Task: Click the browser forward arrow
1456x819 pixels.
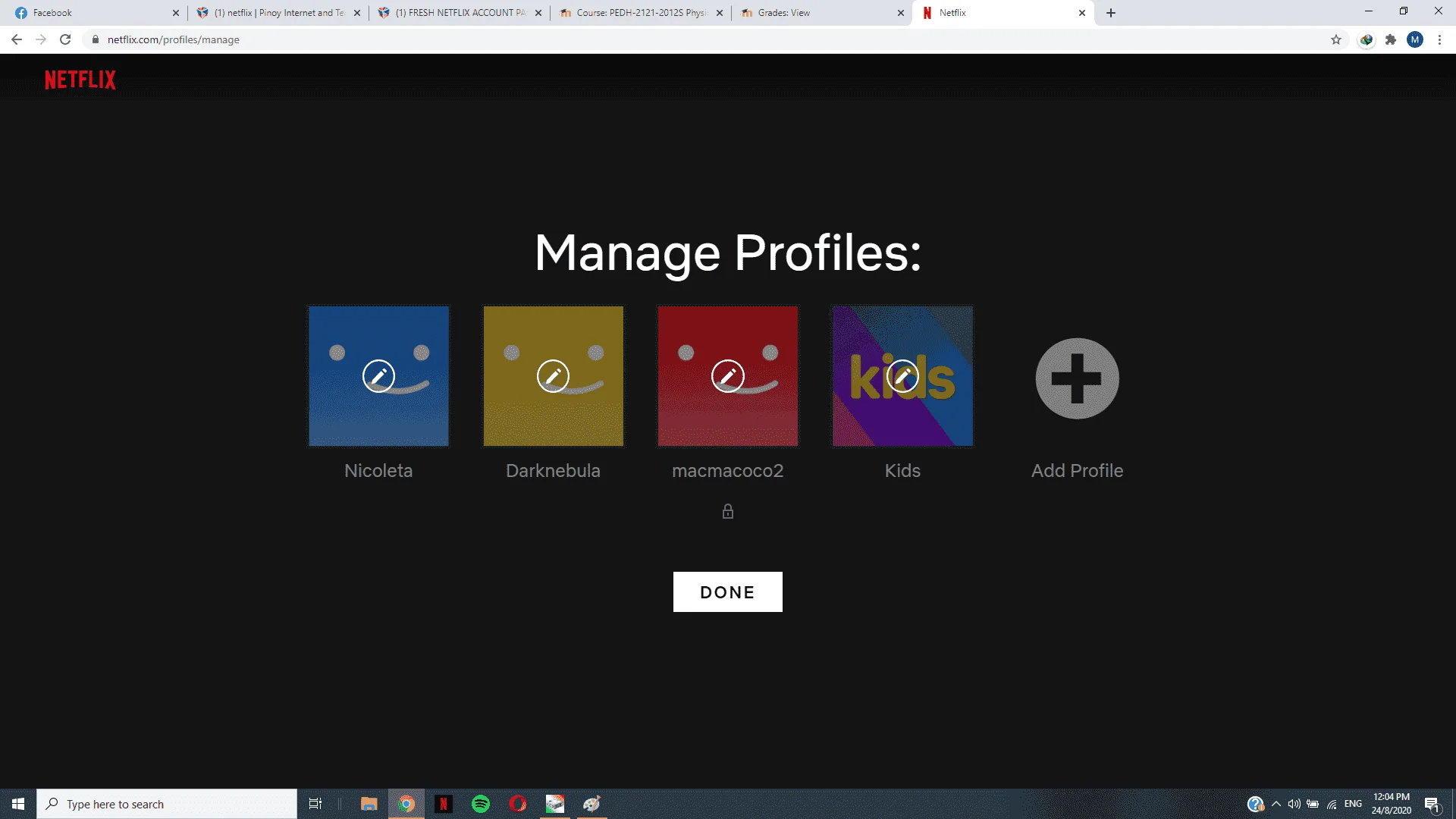Action: tap(41, 39)
